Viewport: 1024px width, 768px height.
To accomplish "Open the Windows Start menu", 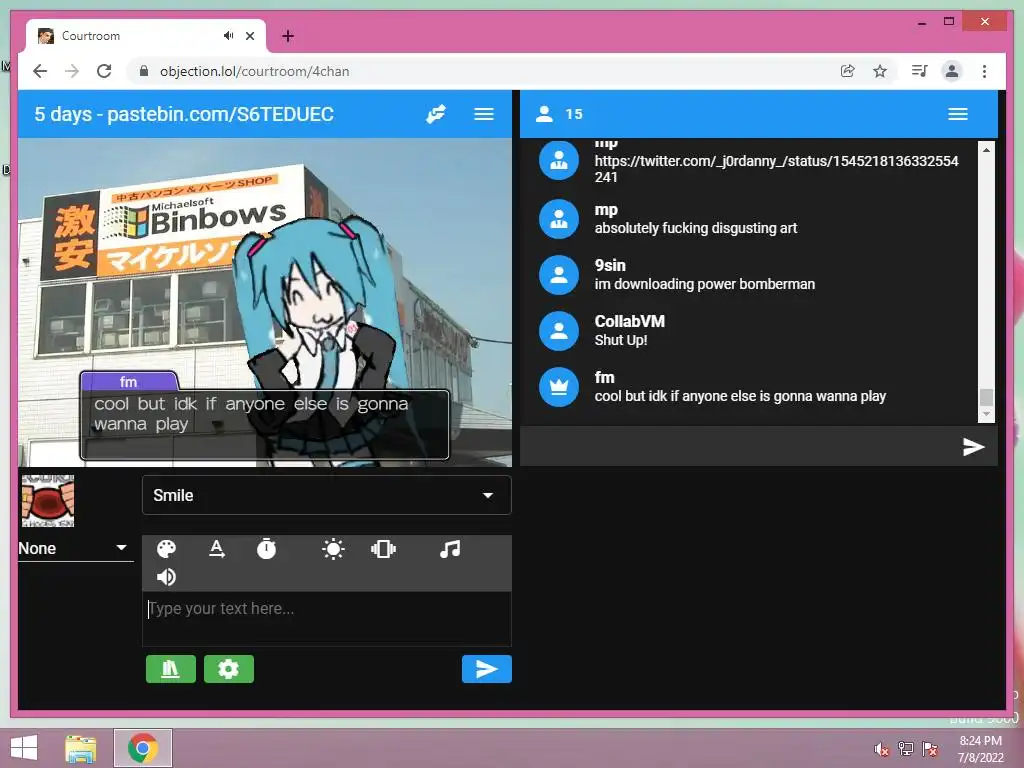I will 24,748.
